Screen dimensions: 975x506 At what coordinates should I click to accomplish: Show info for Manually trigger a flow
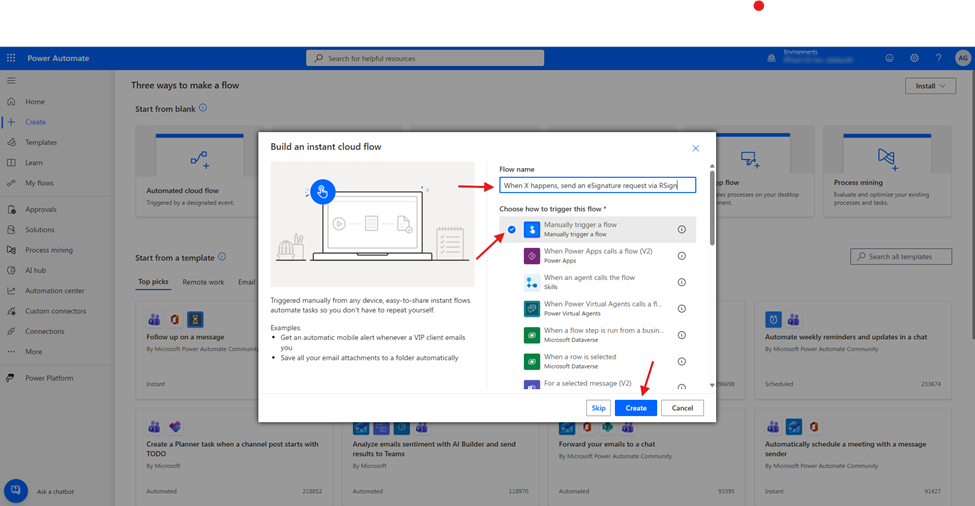pos(682,229)
